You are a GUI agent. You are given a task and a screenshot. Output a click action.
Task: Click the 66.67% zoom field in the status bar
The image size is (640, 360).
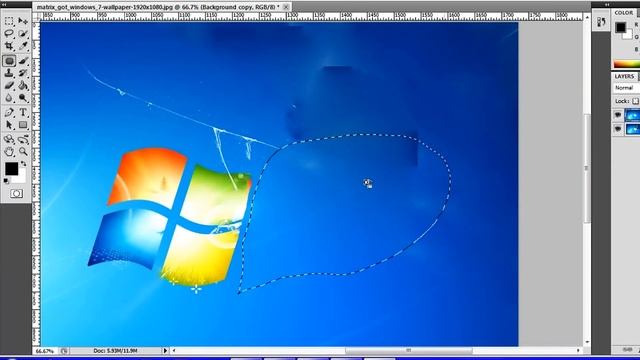point(45,351)
